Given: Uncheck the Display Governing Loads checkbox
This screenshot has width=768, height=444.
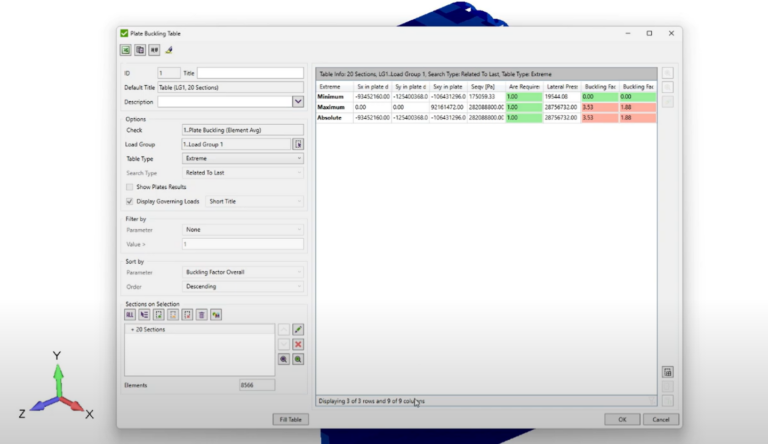Looking at the screenshot, I should [x=130, y=201].
